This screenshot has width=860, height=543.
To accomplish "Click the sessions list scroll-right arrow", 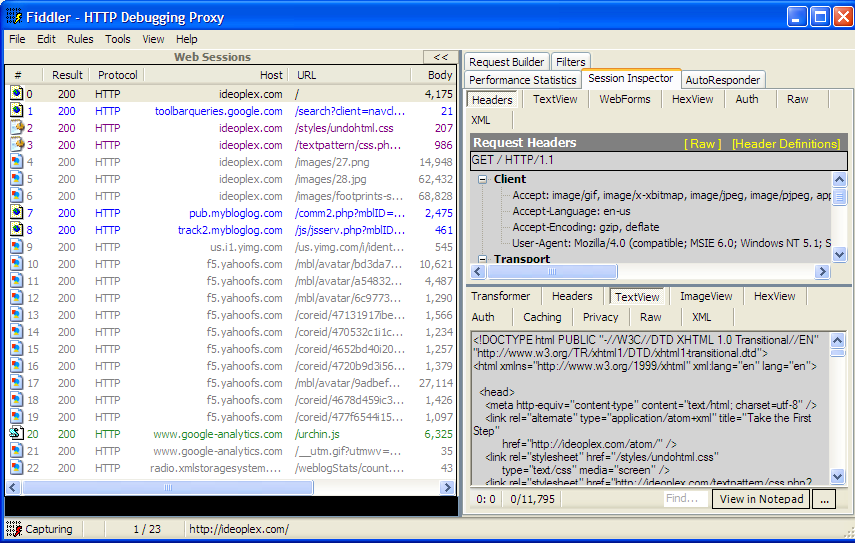I will click(448, 487).
